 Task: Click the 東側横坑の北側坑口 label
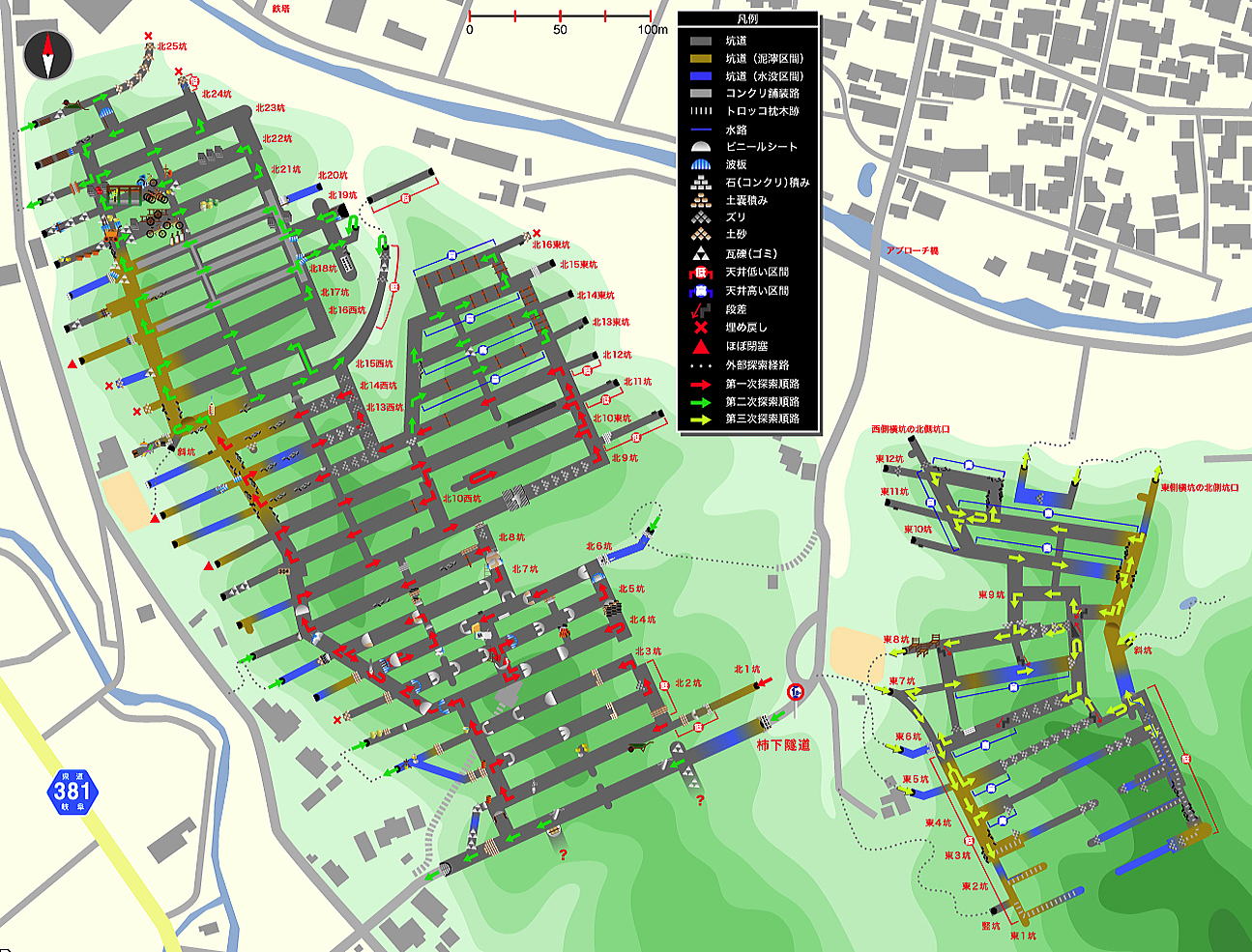coord(1199,488)
